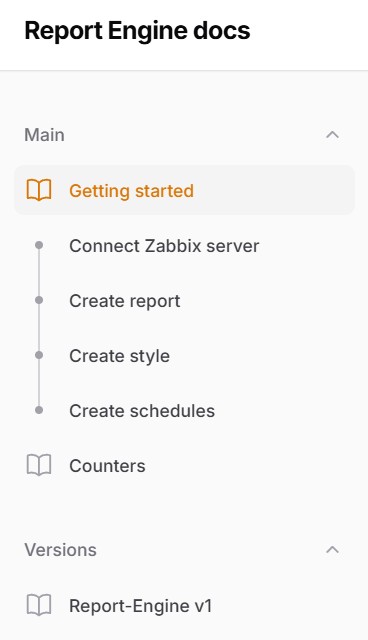Click the Versions section heading
The image size is (368, 640).
click(60, 550)
